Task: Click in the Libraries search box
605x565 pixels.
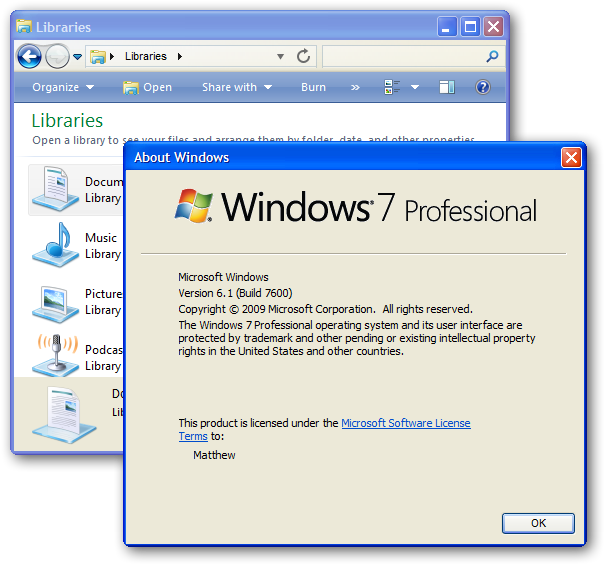Action: point(402,56)
